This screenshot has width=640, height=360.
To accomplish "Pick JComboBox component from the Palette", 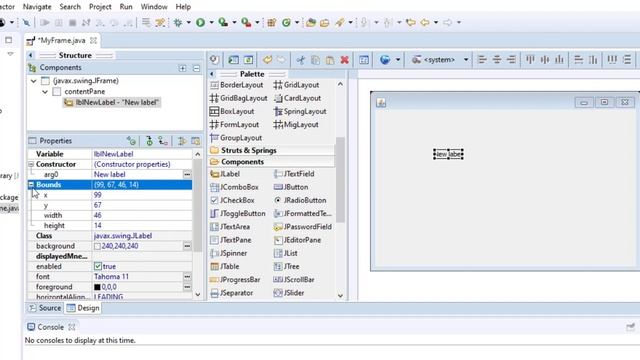I will point(234,187).
